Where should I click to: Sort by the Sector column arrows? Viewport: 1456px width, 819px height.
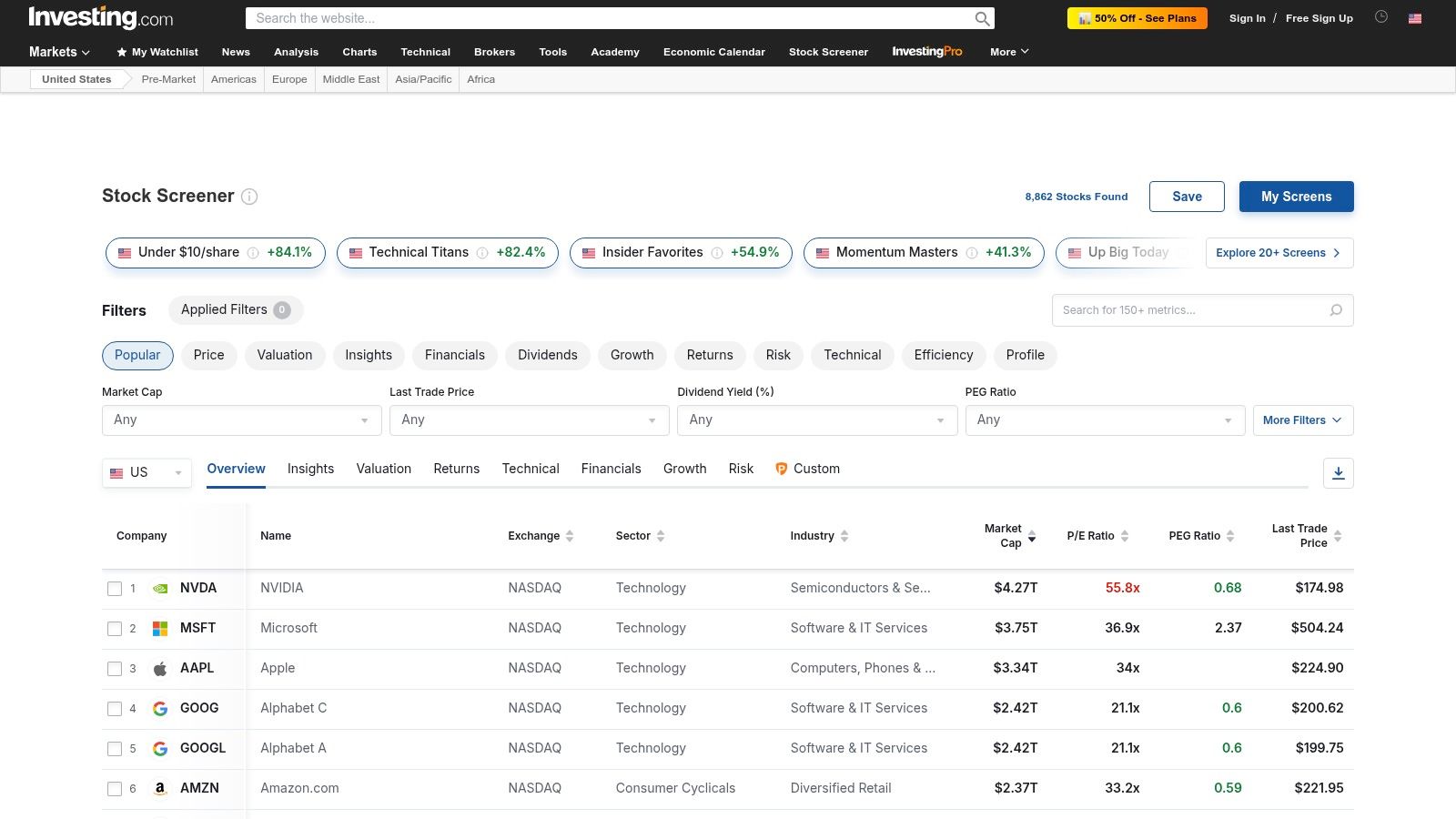tap(661, 536)
